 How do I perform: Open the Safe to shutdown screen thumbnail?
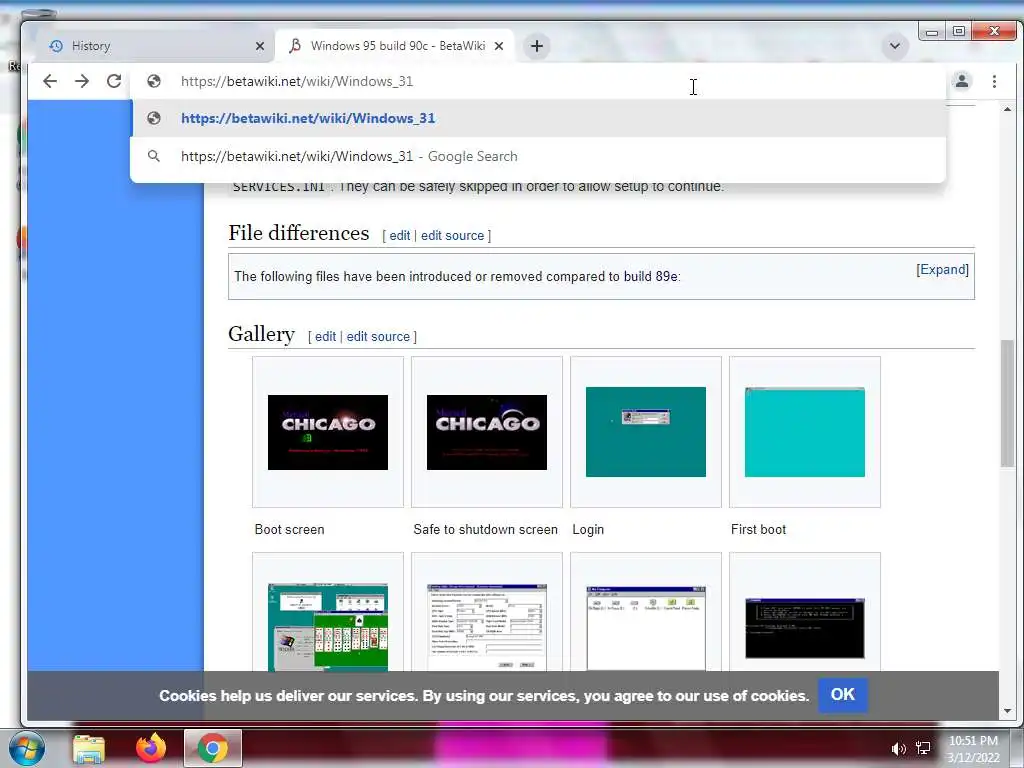tap(487, 432)
